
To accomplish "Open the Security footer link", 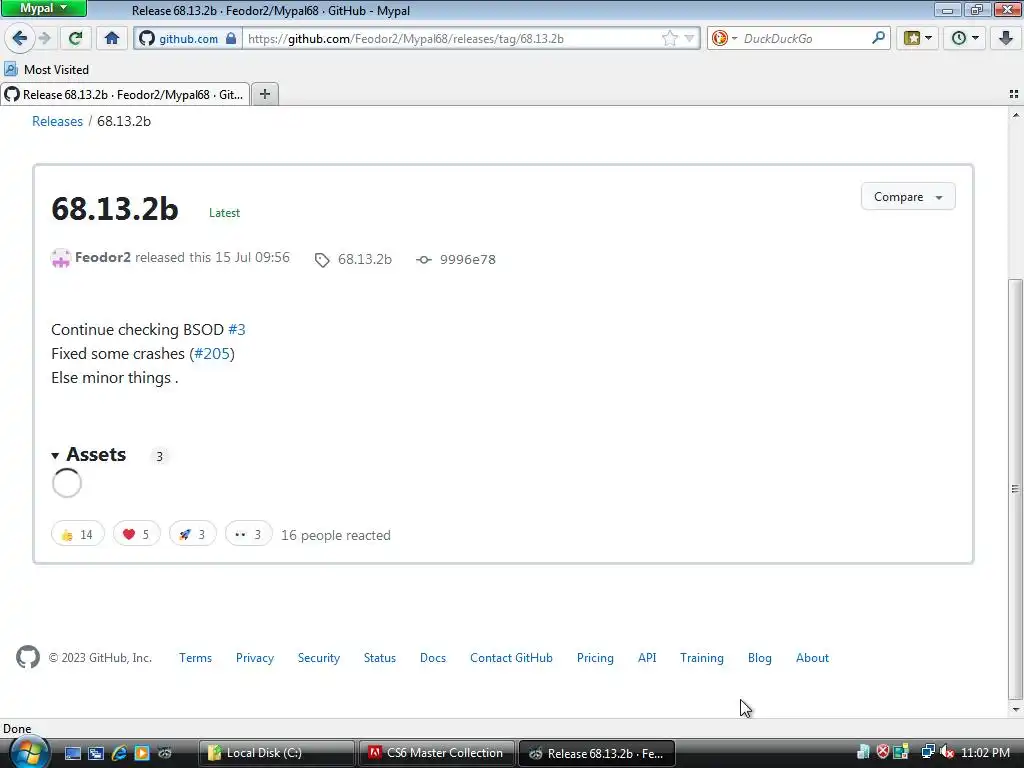I will click(x=319, y=658).
